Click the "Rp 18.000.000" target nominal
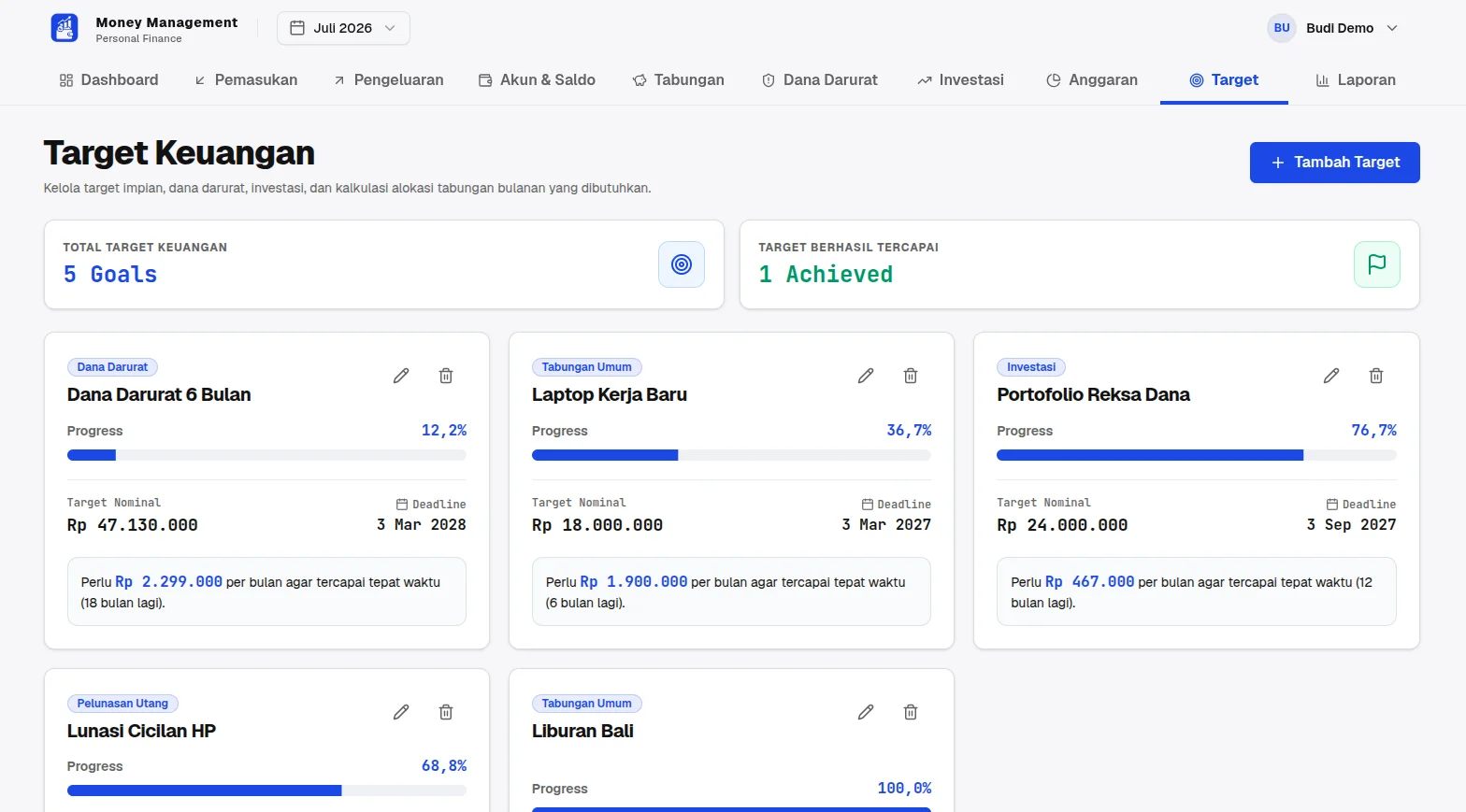Image resolution: width=1466 pixels, height=812 pixels. [597, 525]
